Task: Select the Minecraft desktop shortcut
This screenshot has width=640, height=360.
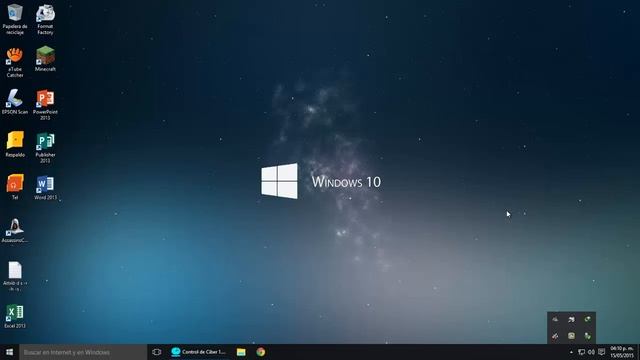Action: (45, 59)
